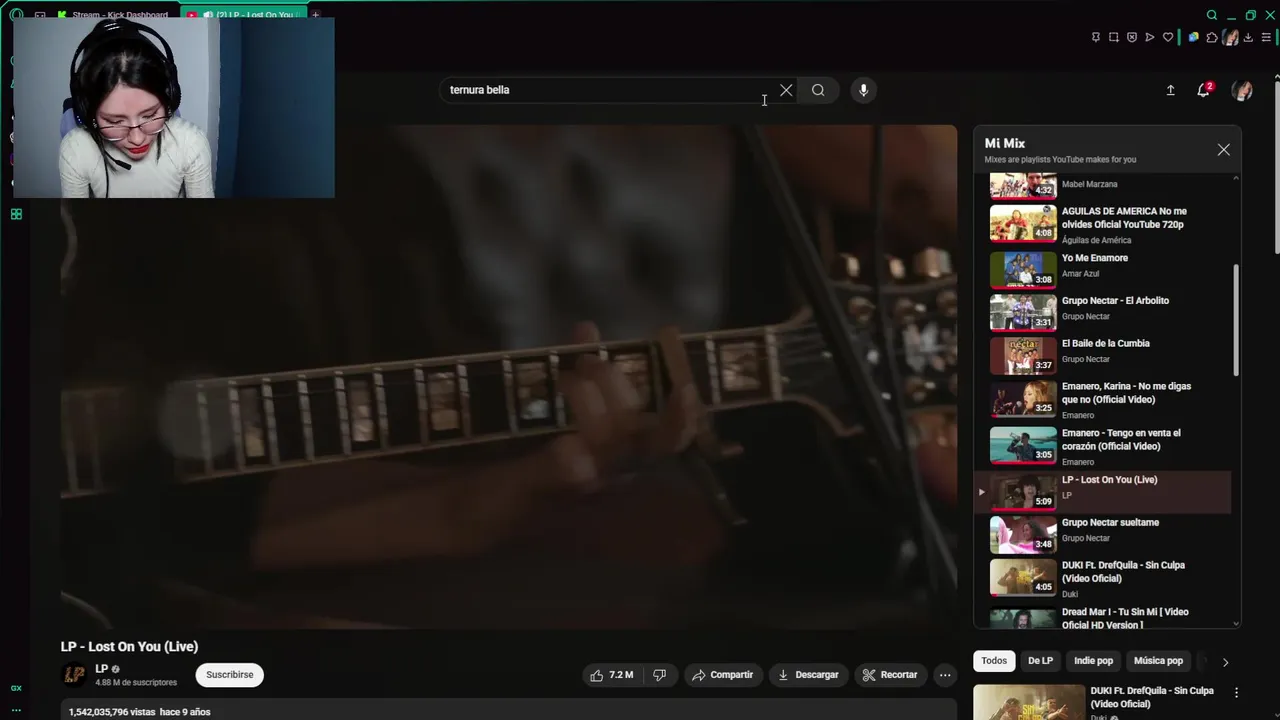
Task: Open the colorful extension icon in toolbar
Action: pos(1193,38)
